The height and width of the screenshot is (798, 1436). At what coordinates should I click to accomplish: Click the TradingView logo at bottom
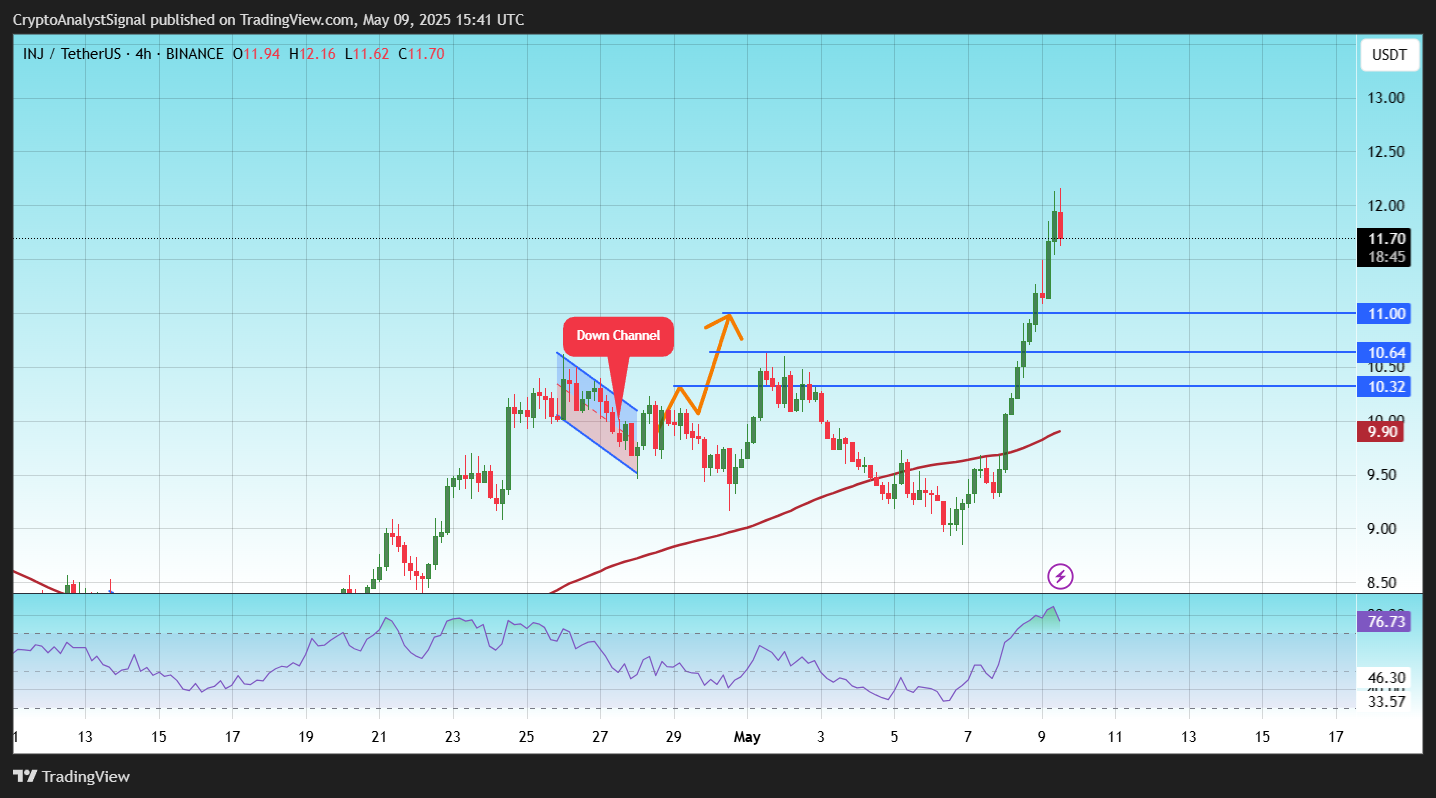71,776
